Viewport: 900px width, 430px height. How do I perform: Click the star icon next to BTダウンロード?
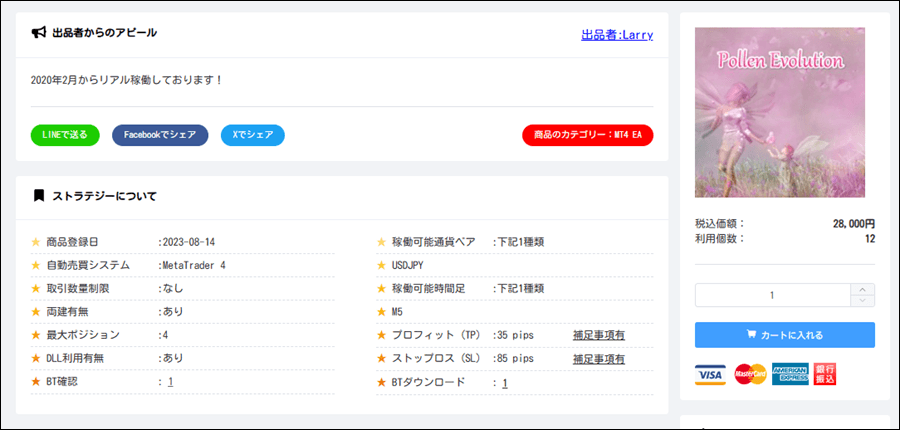[x=381, y=382]
